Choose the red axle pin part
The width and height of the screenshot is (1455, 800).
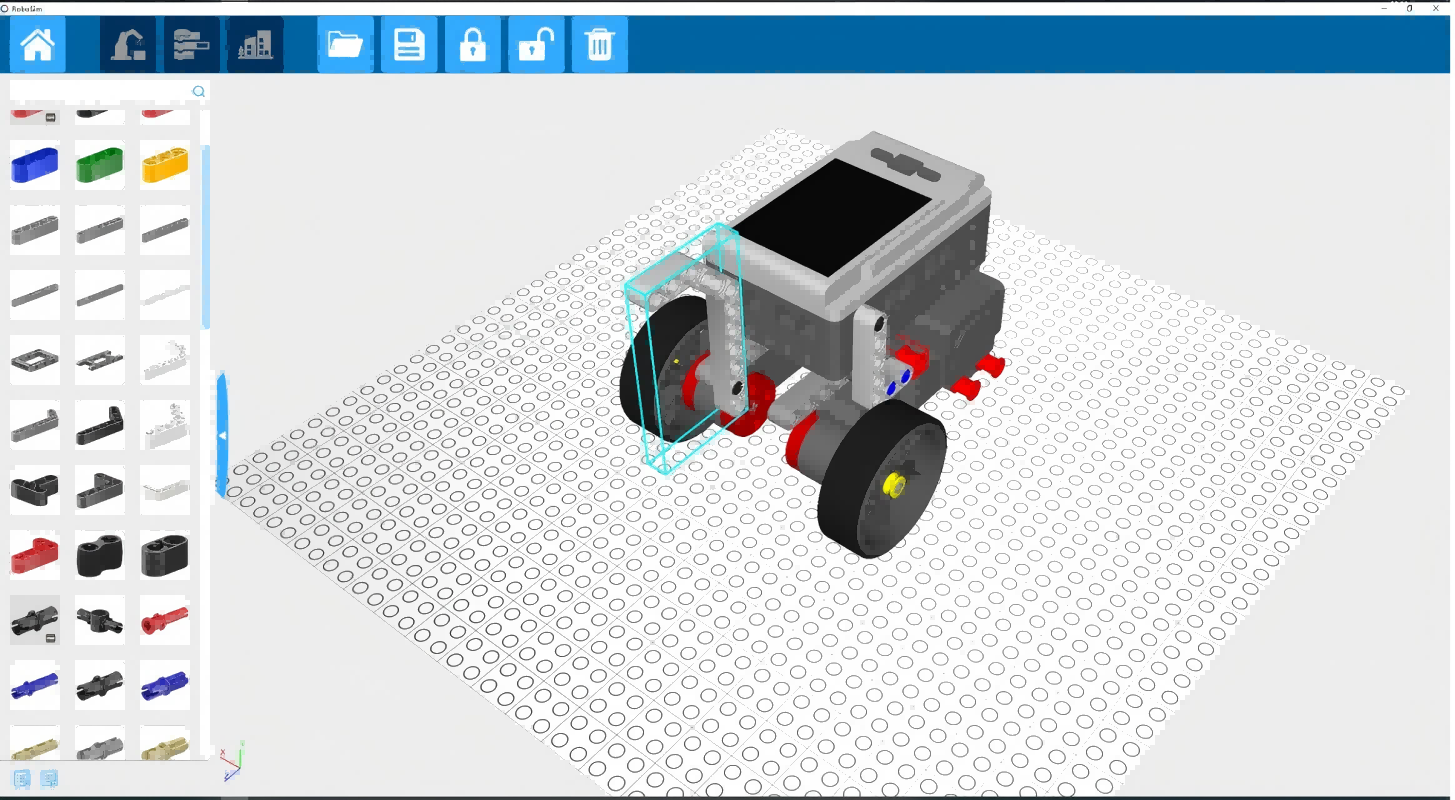coord(165,620)
